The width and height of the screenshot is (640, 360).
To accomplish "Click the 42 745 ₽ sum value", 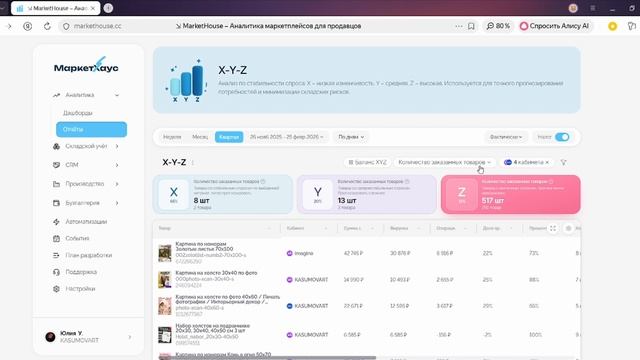I will point(353,253).
